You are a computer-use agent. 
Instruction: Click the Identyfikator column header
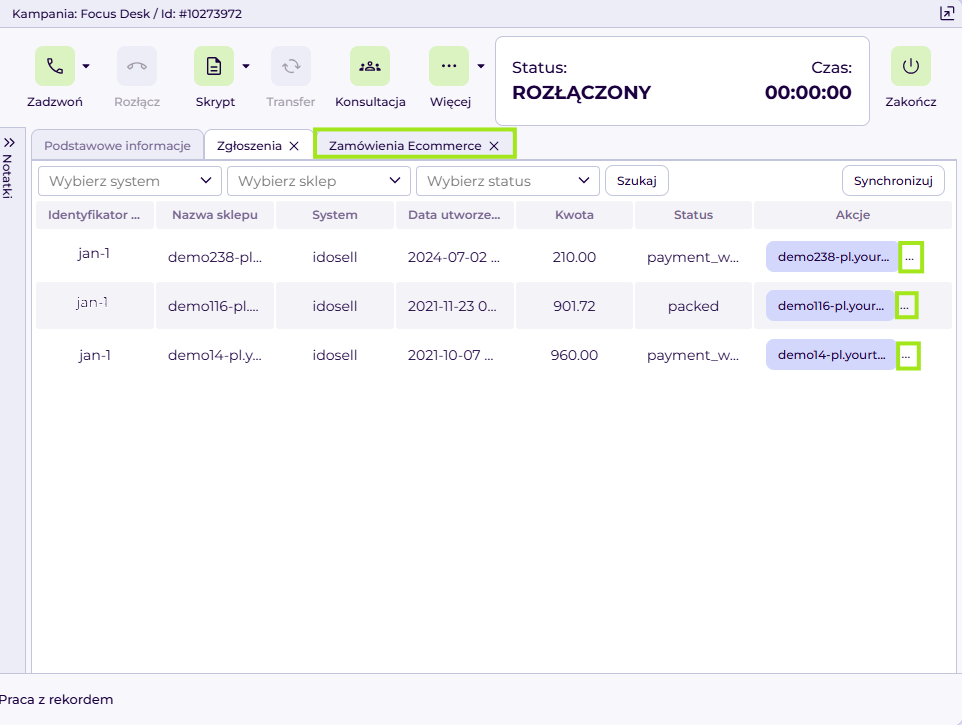[x=94, y=215]
